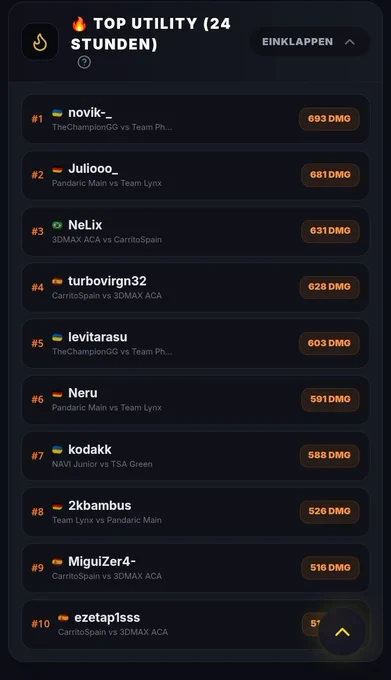Open the help question mark icon
Image resolution: width=391 pixels, height=680 pixels.
click(x=84, y=62)
